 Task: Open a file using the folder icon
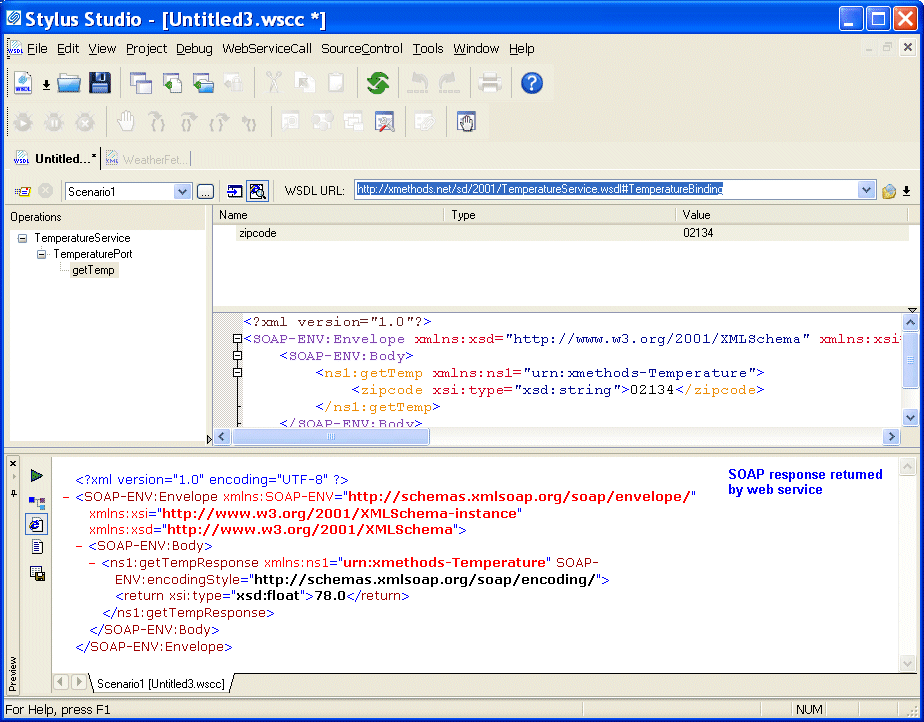69,83
